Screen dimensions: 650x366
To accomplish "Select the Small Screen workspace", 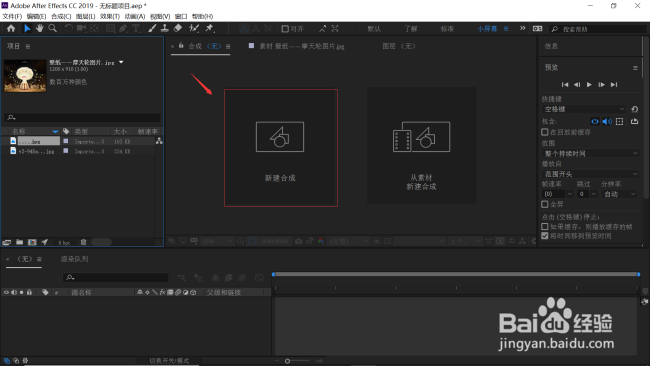I will (x=487, y=29).
